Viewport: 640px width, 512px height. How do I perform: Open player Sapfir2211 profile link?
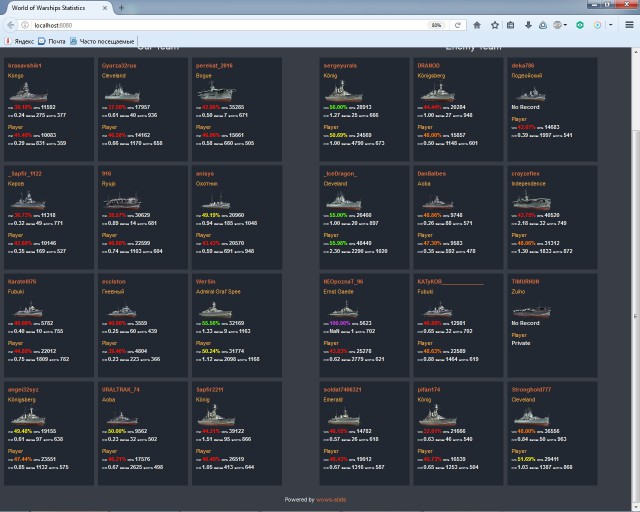coord(210,390)
